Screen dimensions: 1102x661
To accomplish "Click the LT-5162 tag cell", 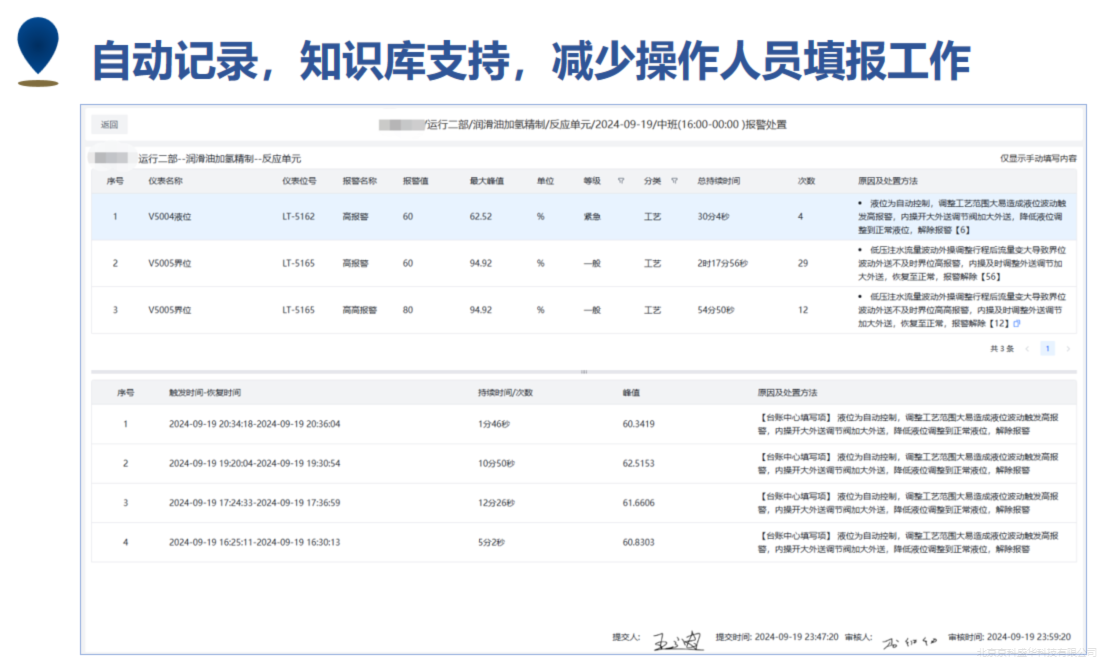I will (x=298, y=217).
